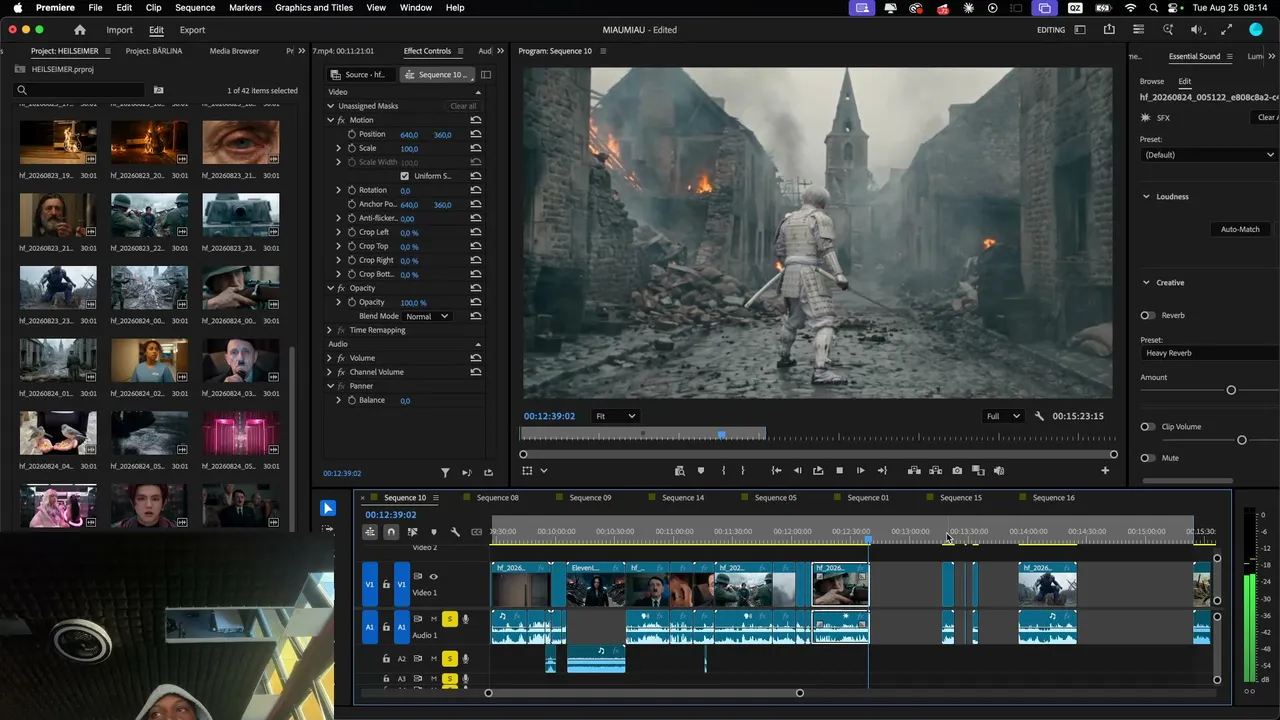Enable the Mute switch in Essential Sound
The width and height of the screenshot is (1280, 720).
[x=1148, y=458]
